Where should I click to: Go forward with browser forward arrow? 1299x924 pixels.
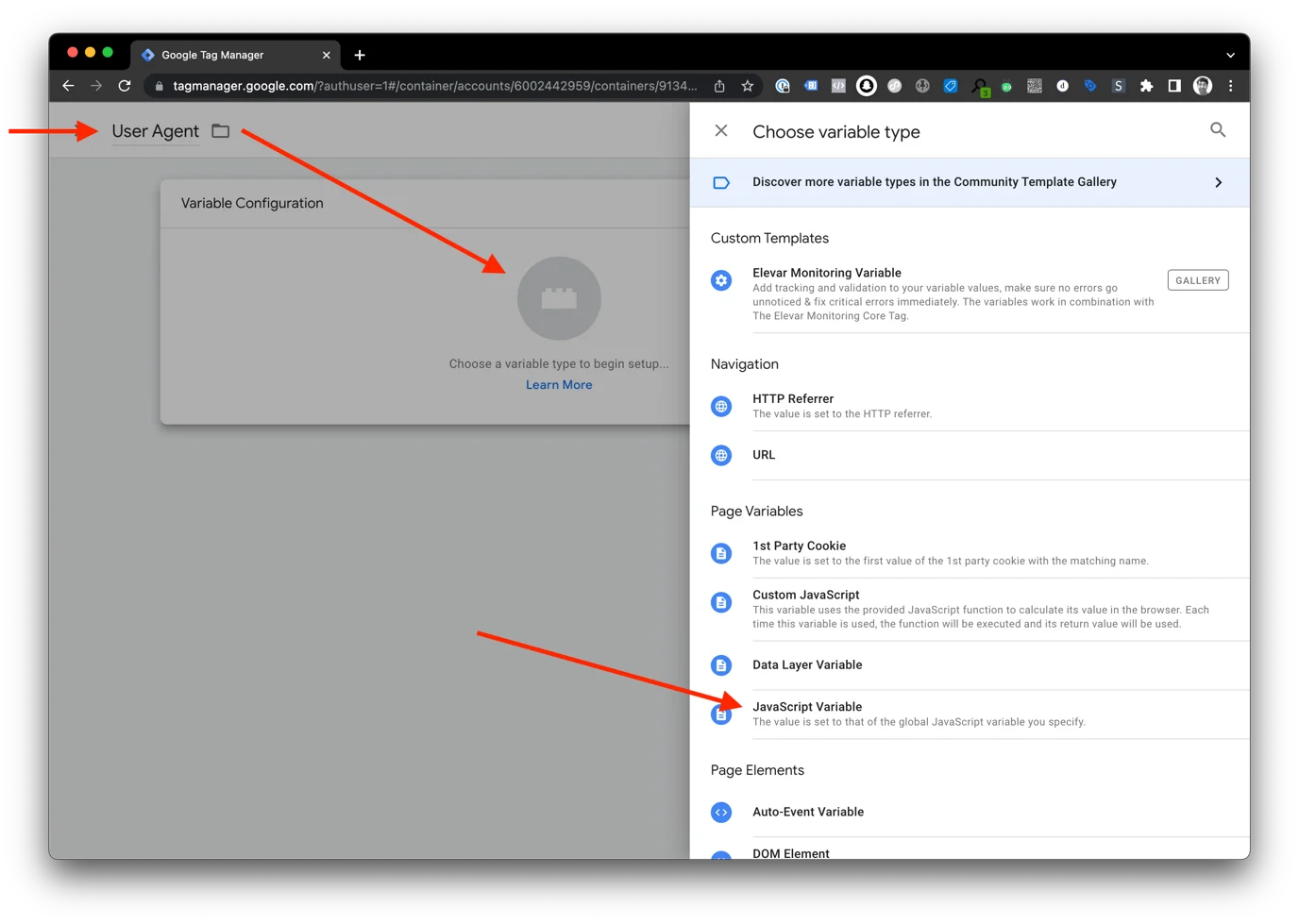click(96, 86)
